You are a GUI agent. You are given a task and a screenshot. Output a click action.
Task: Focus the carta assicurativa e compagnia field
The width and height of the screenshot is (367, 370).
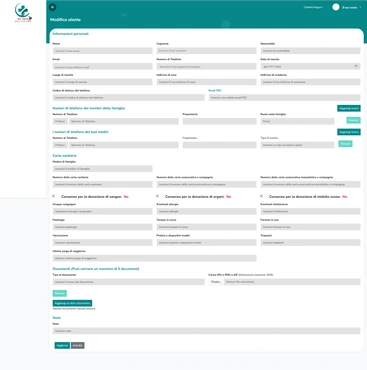point(206,184)
